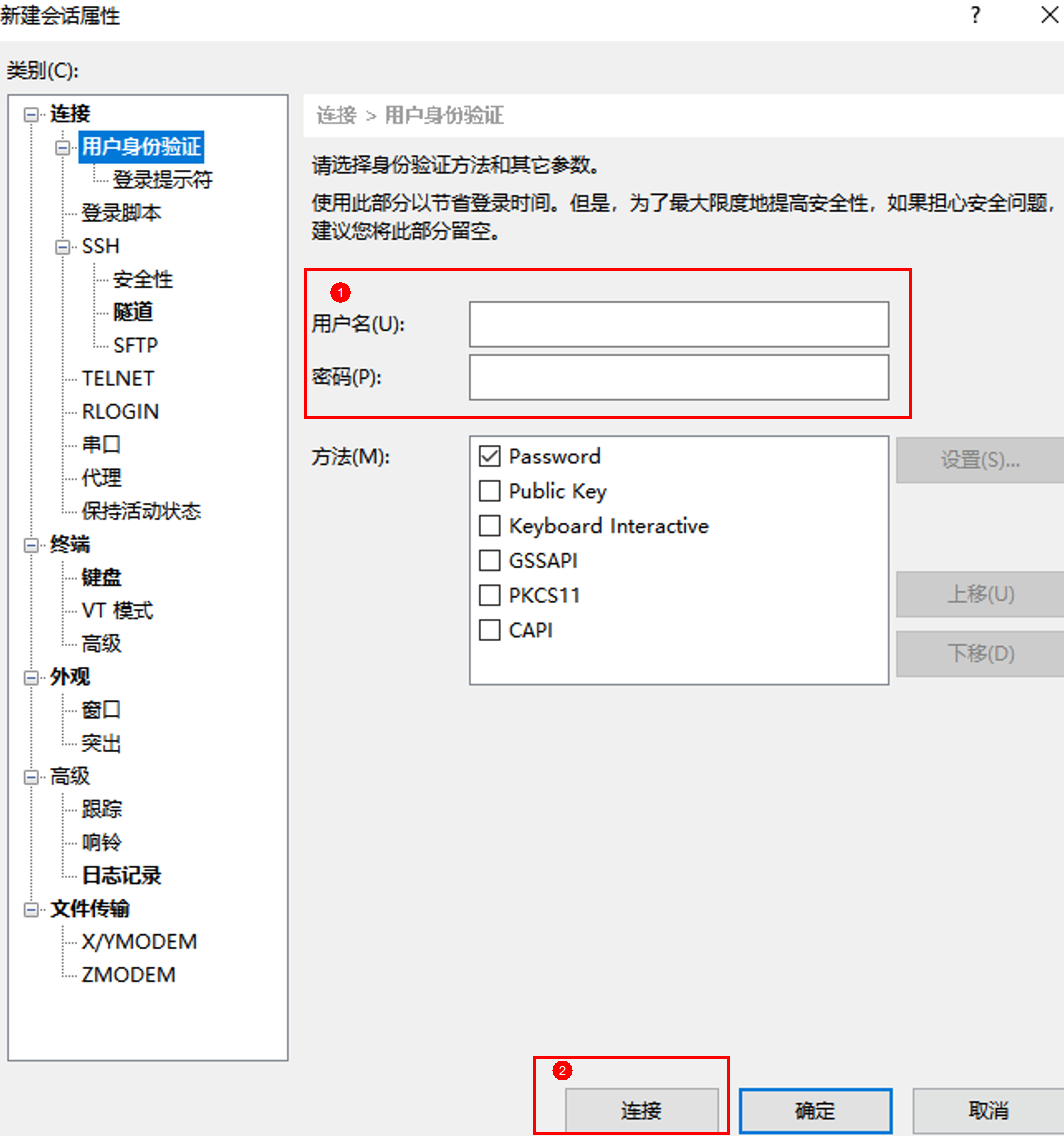
Task: Confirm with the 确定 button
Action: click(815, 1110)
